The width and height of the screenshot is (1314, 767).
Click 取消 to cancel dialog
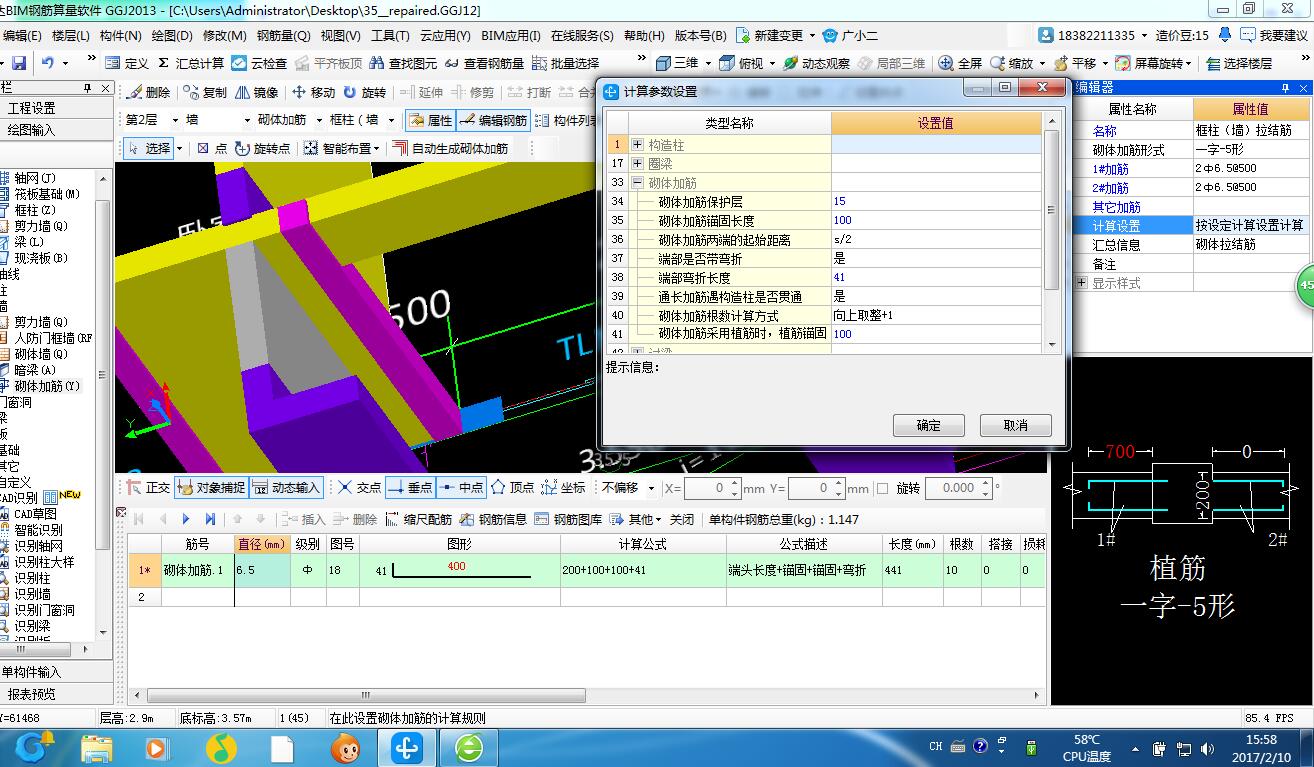[x=1016, y=425]
